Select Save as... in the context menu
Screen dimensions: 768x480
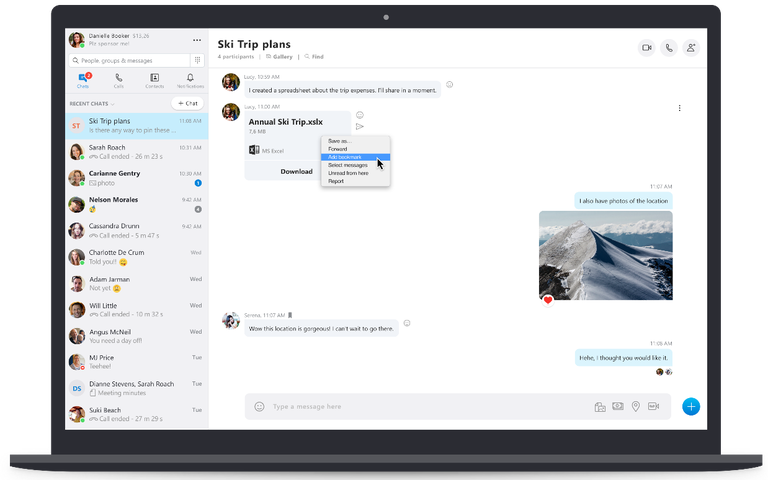point(340,141)
